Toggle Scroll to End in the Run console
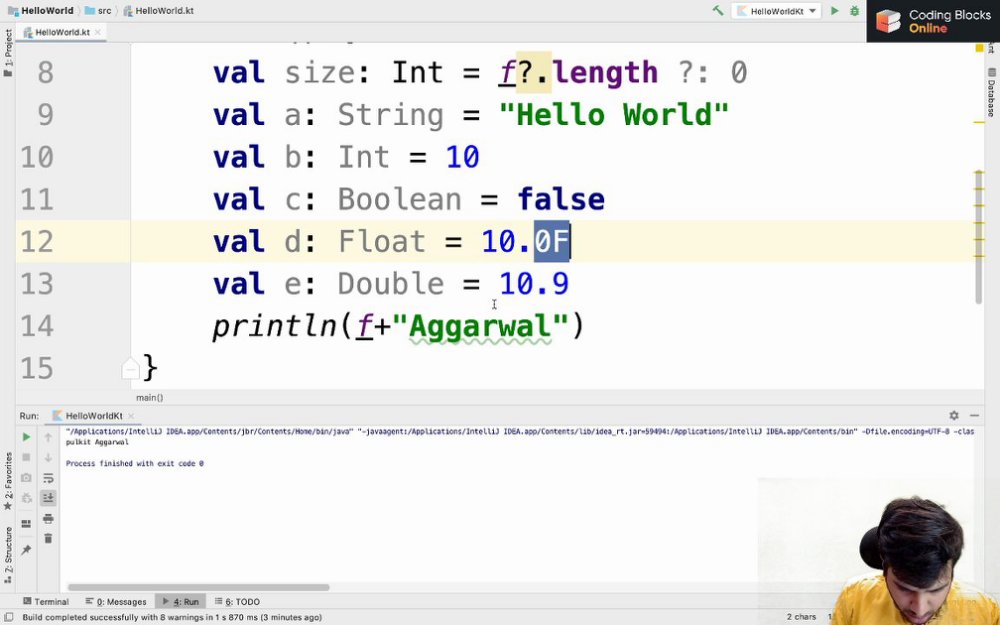The image size is (1000, 625). pos(48,497)
